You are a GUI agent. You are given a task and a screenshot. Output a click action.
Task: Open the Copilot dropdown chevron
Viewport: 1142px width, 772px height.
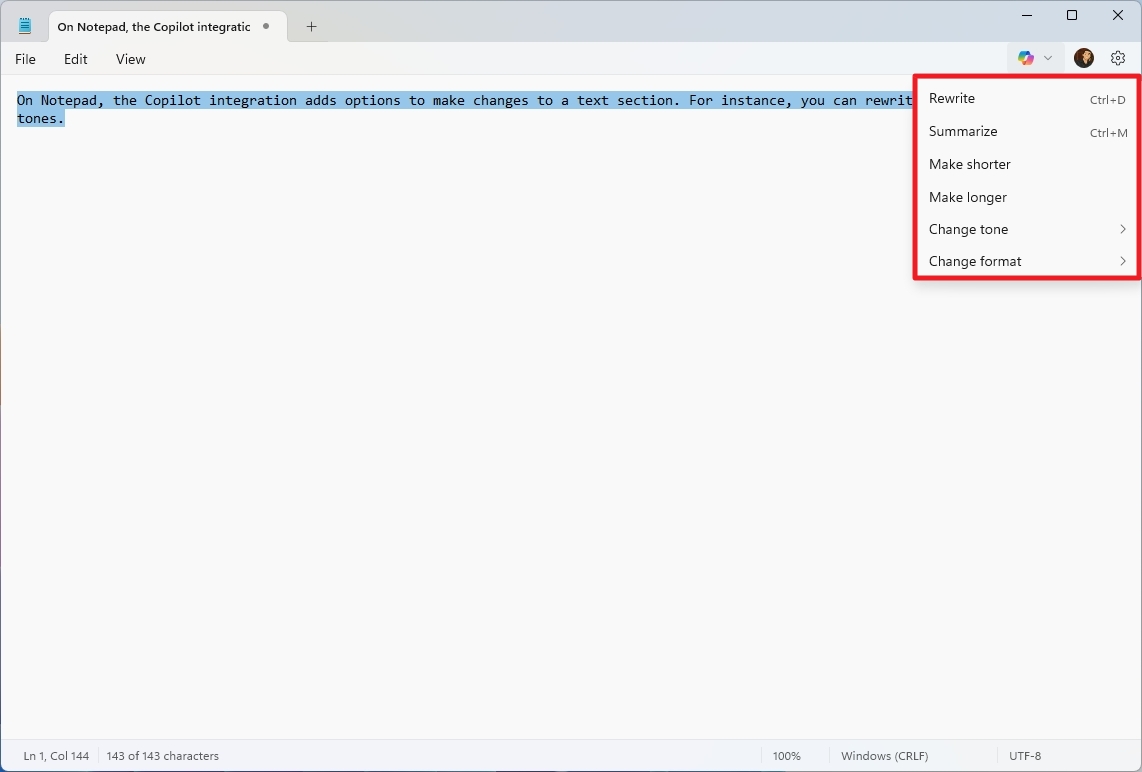[x=1048, y=58]
